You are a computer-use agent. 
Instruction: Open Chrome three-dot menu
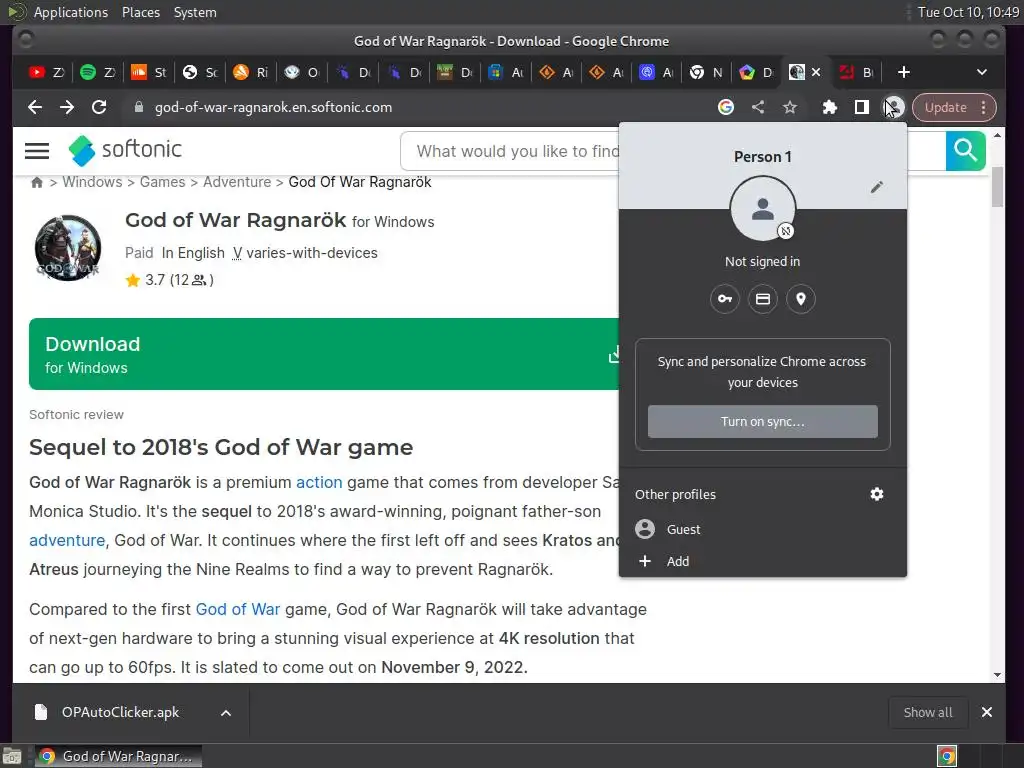(984, 107)
